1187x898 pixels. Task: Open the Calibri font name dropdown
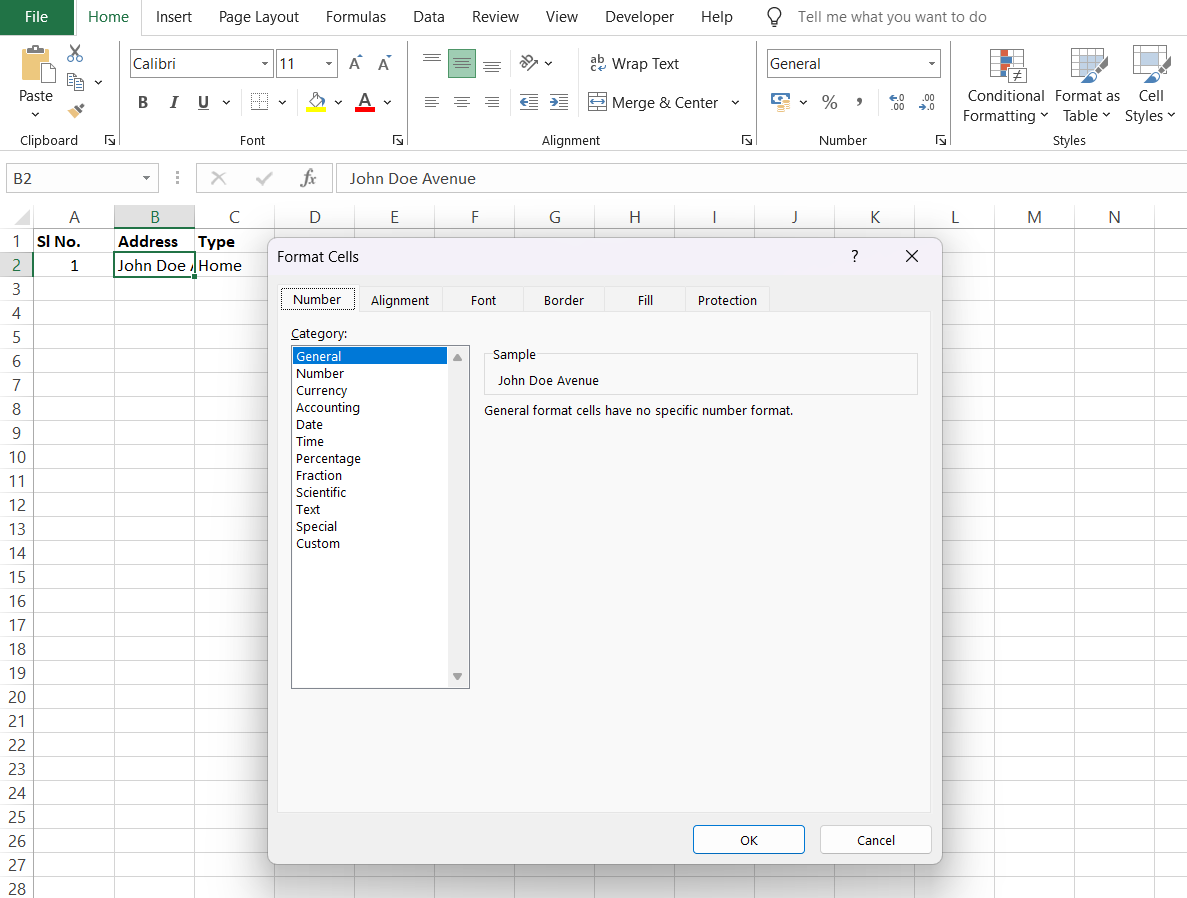(265, 64)
